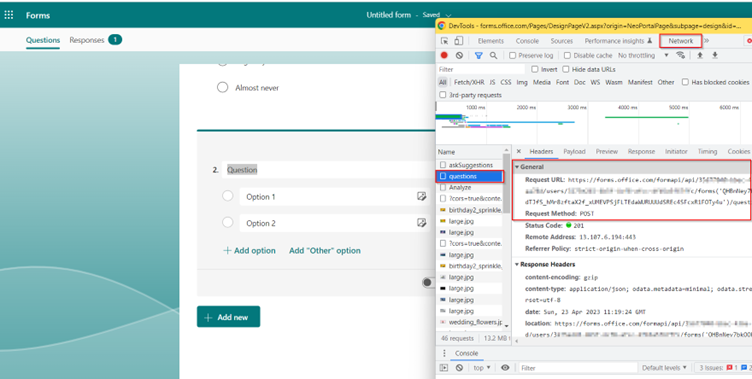
Task: Check Hide data URLs
Action: coord(566,70)
